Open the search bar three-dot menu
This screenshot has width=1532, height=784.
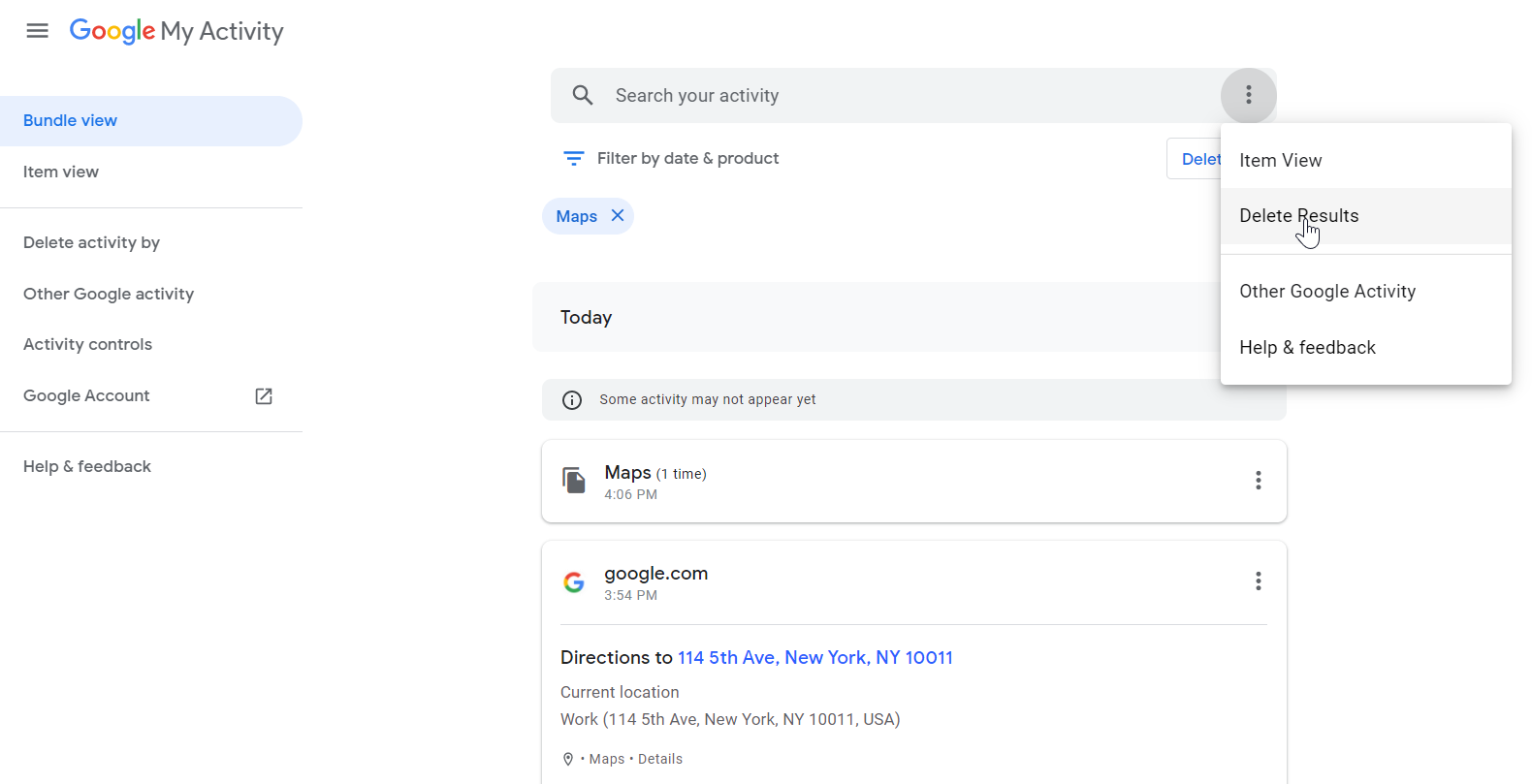coord(1248,95)
